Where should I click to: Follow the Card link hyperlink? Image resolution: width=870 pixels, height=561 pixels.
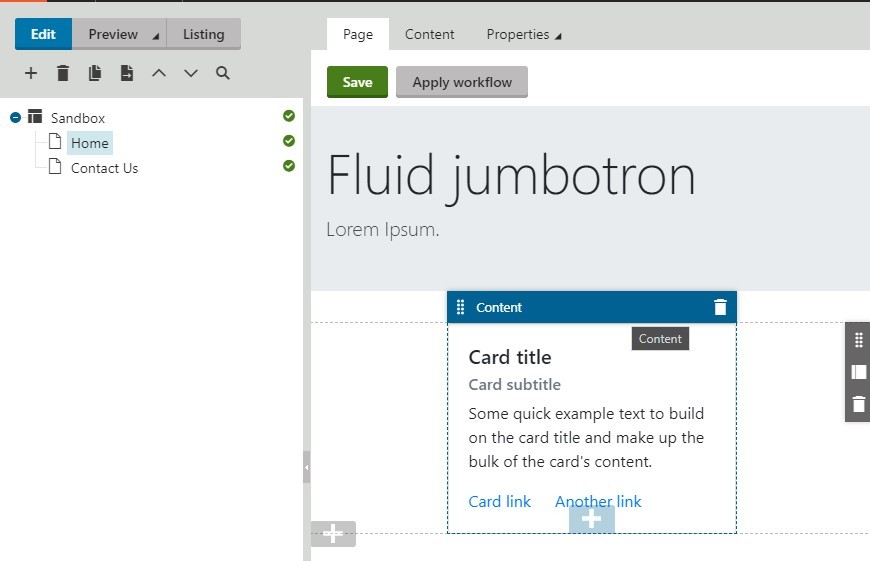(x=499, y=502)
